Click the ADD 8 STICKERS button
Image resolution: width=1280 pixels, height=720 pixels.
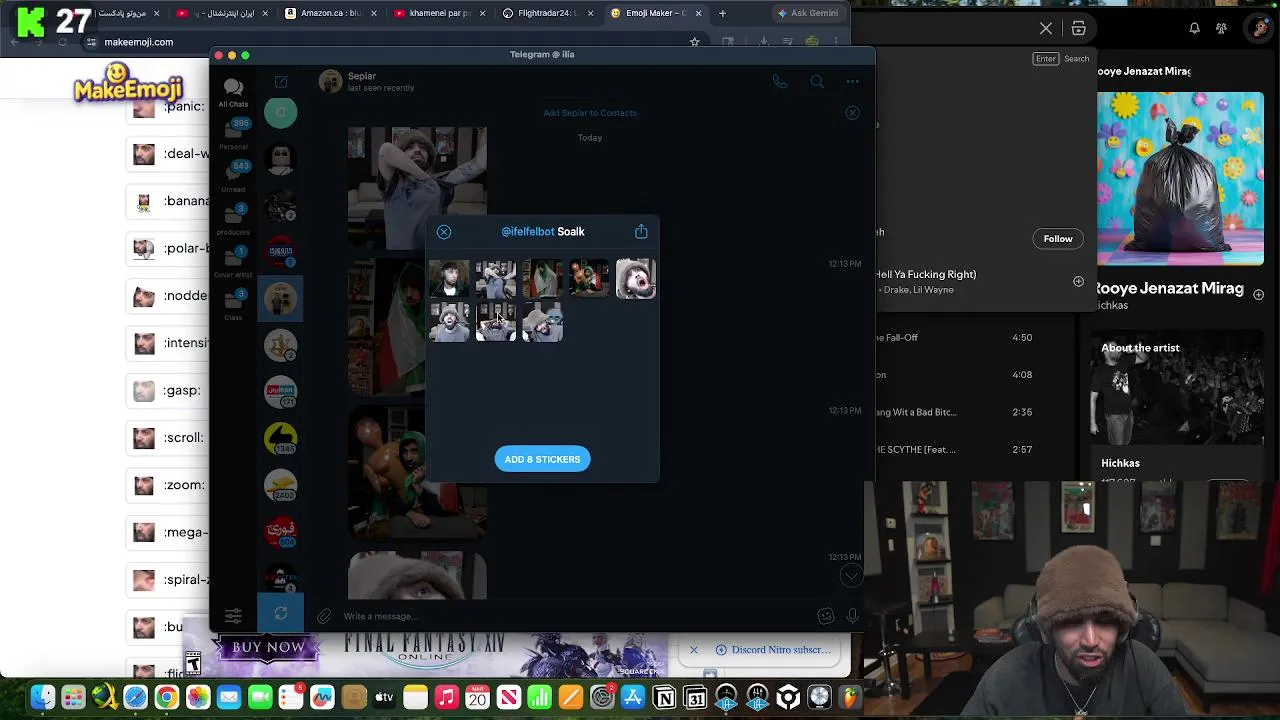[542, 459]
